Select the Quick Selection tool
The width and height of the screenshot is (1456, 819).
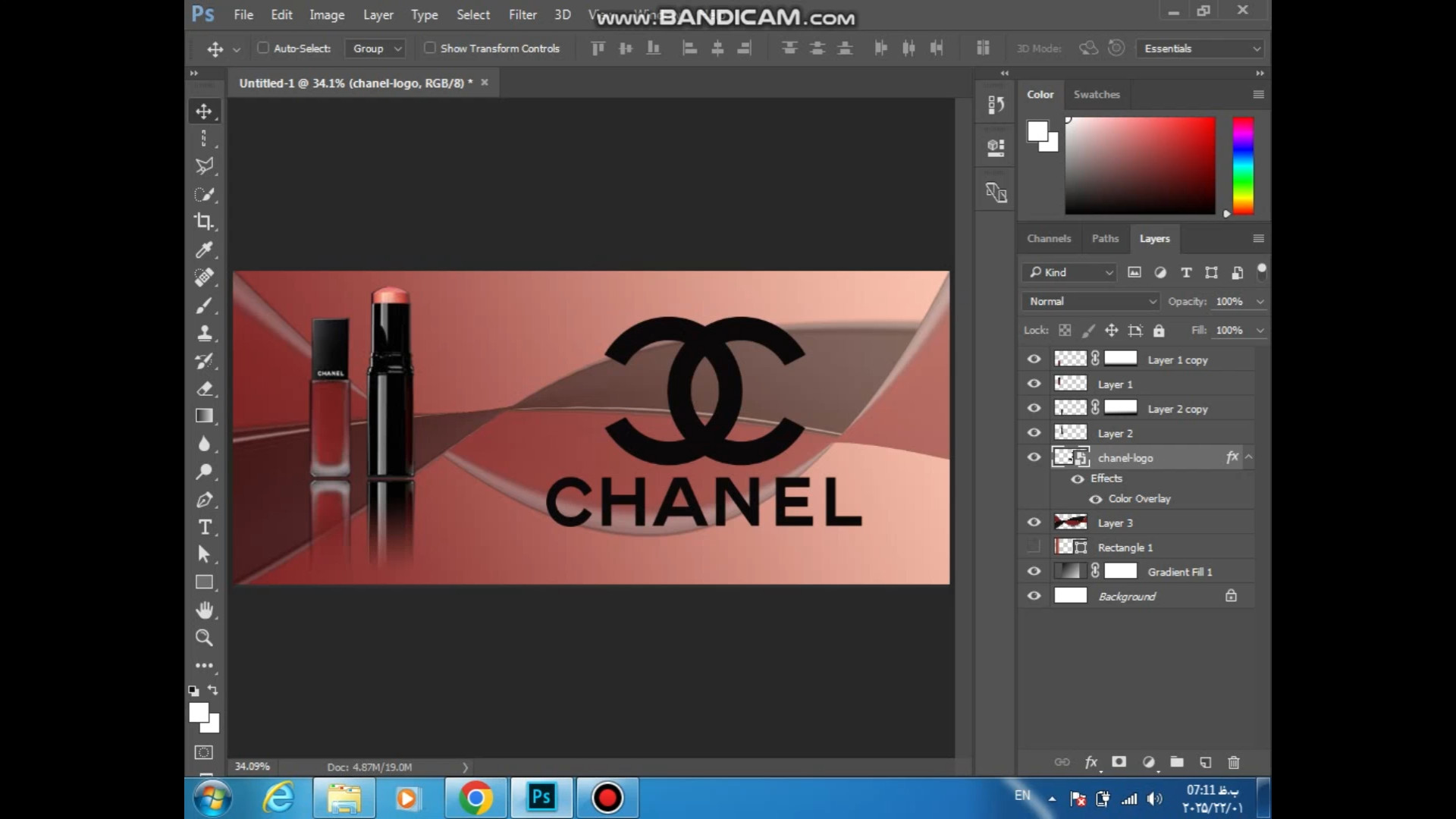204,194
